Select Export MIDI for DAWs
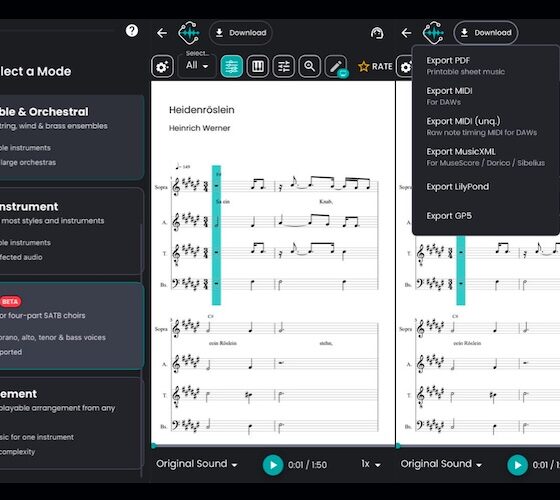 click(485, 96)
